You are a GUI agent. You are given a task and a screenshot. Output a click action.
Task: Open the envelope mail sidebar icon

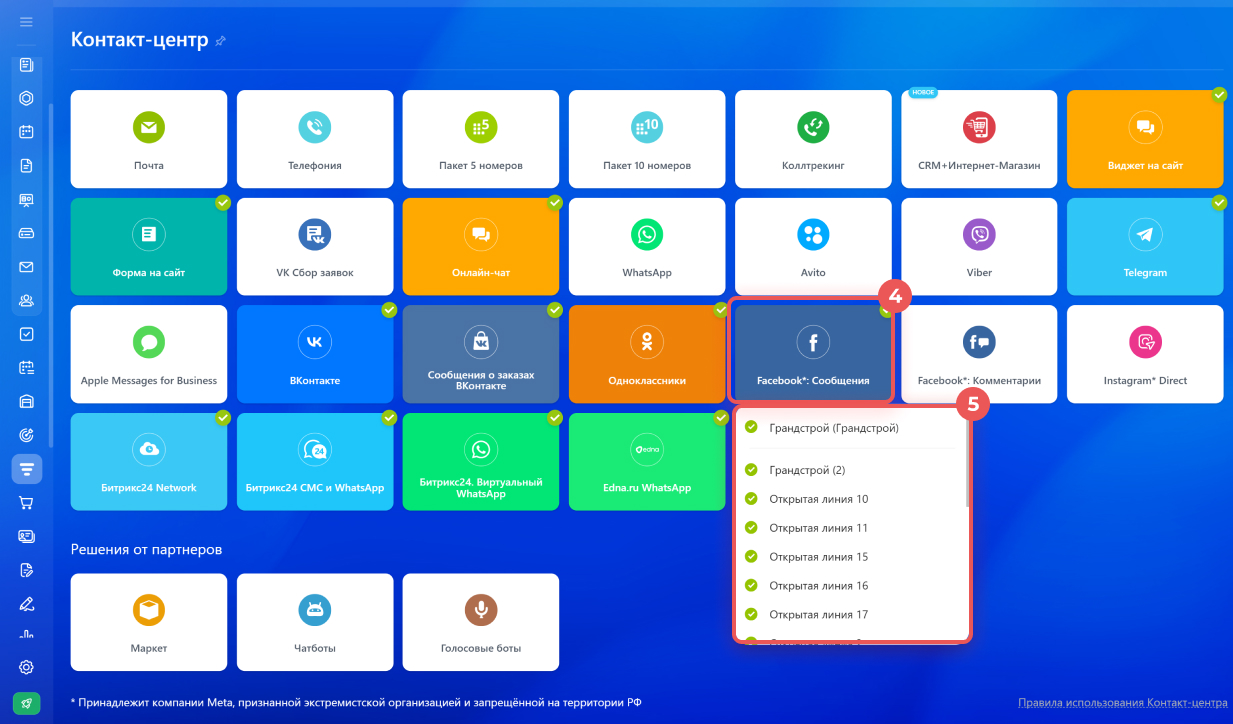pos(27,267)
